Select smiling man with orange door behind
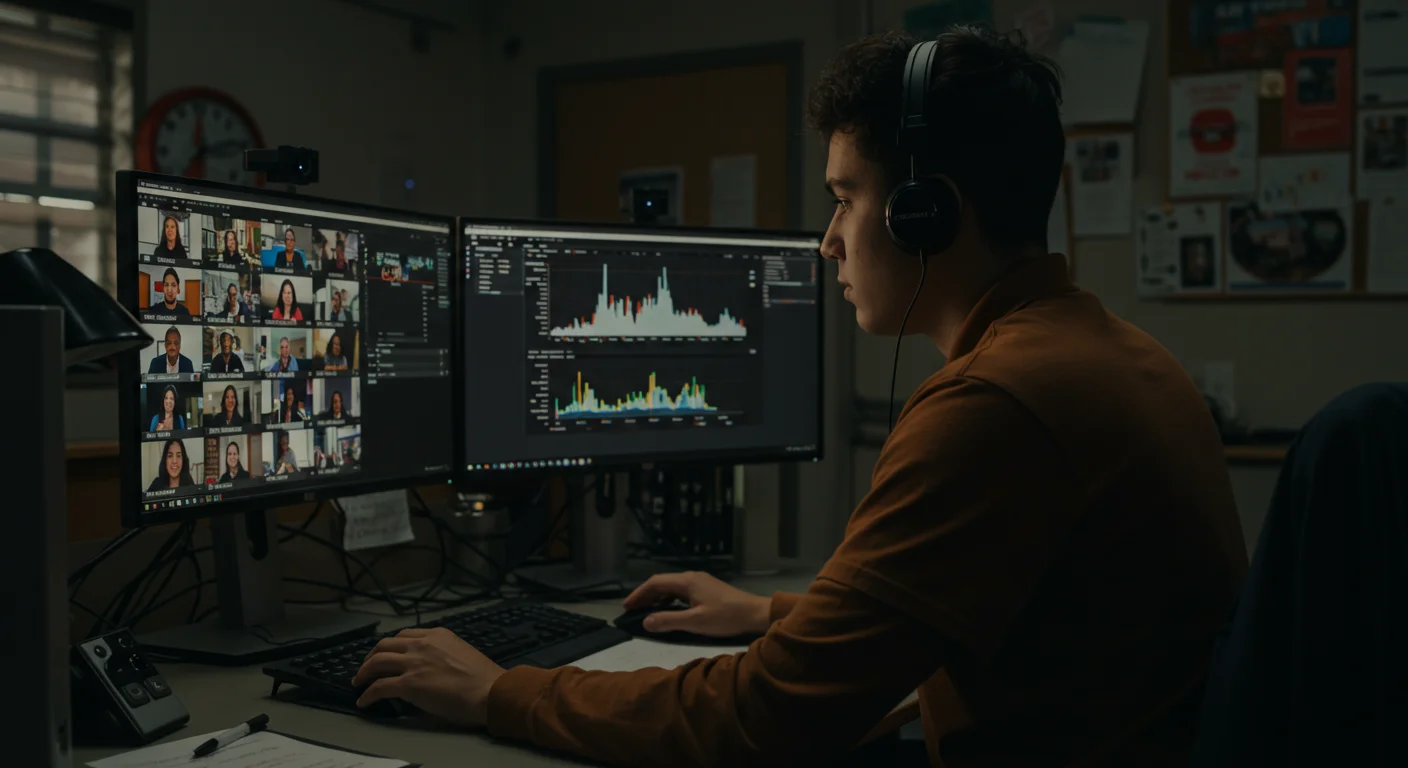 (171, 293)
